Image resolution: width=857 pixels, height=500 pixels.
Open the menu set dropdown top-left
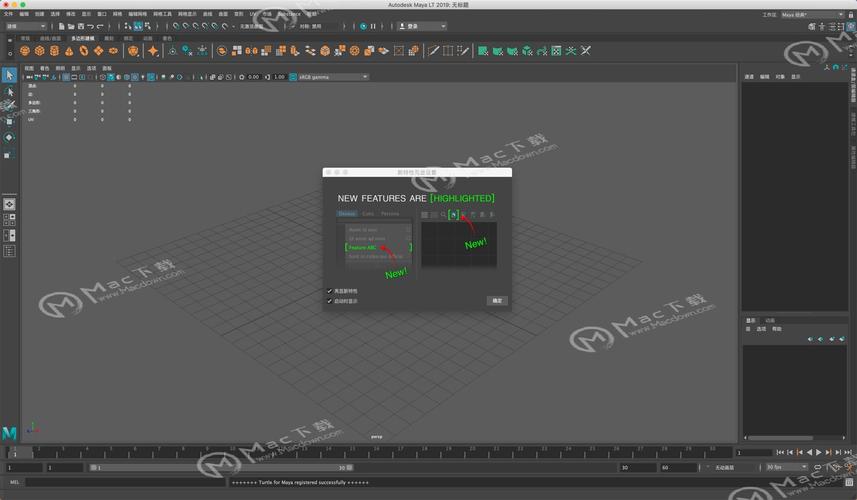click(x=26, y=26)
